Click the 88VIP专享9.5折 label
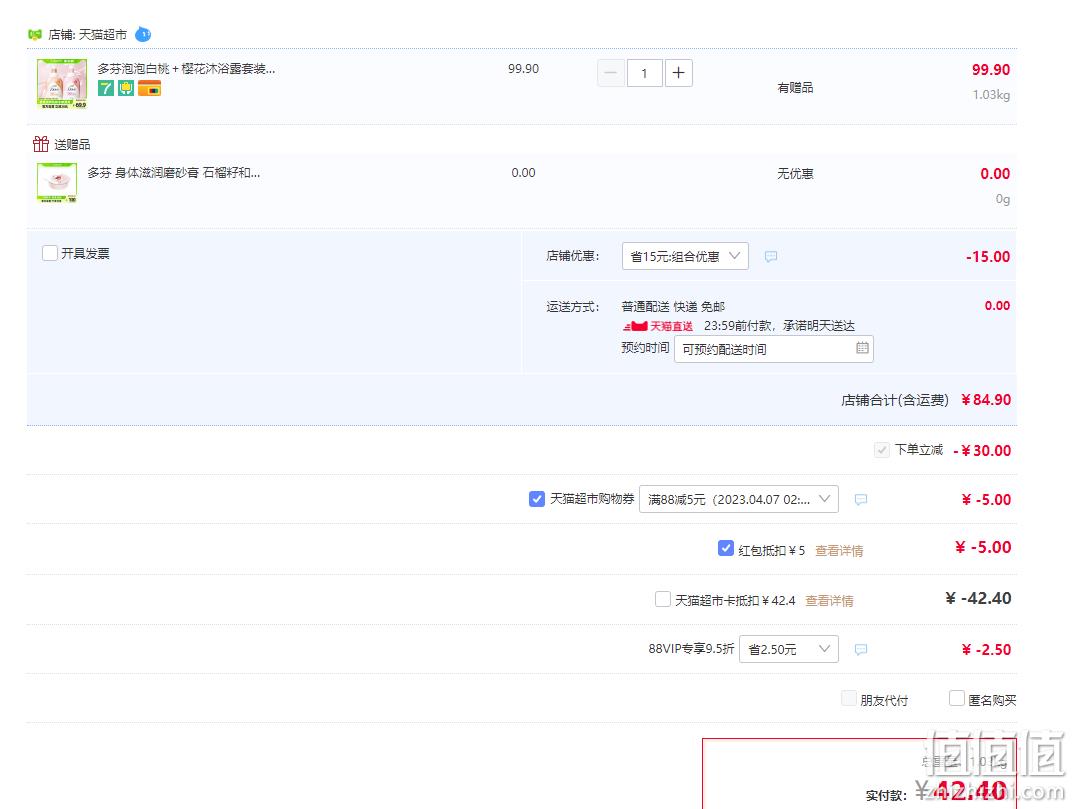Image resolution: width=1074 pixels, height=809 pixels. click(x=691, y=648)
